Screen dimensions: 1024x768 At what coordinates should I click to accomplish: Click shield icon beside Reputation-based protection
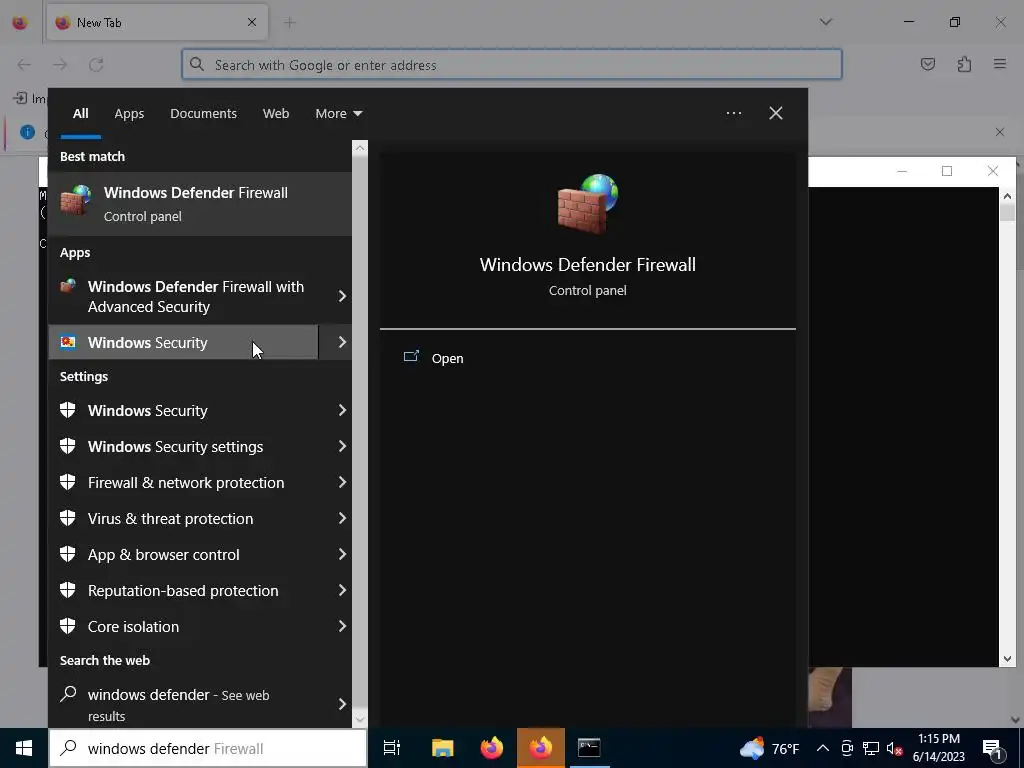(68, 590)
